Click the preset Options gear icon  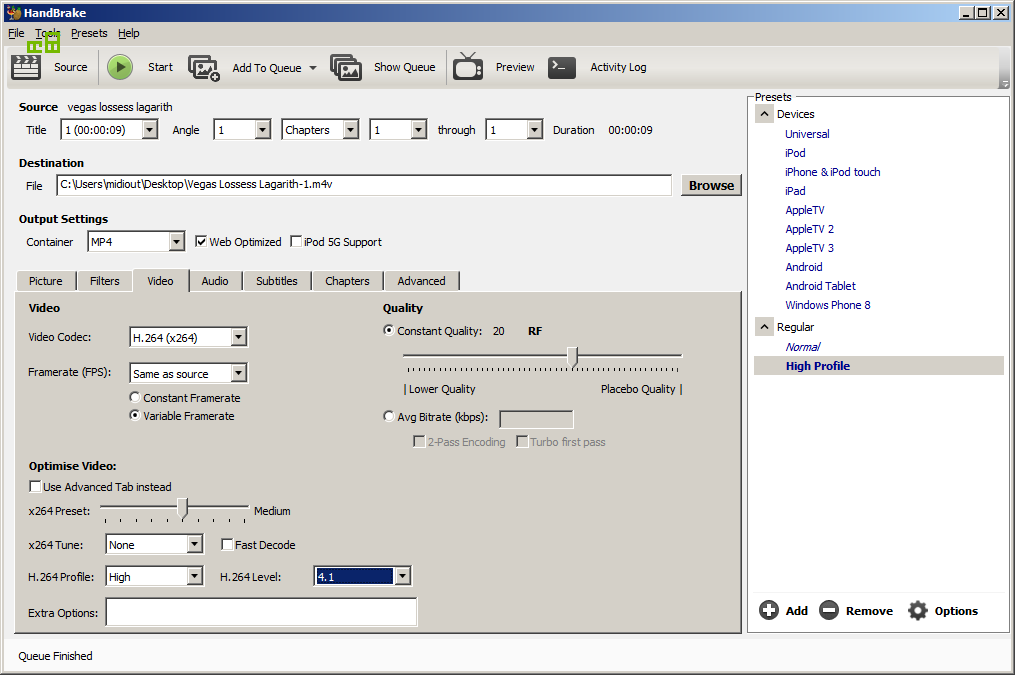(x=917, y=610)
